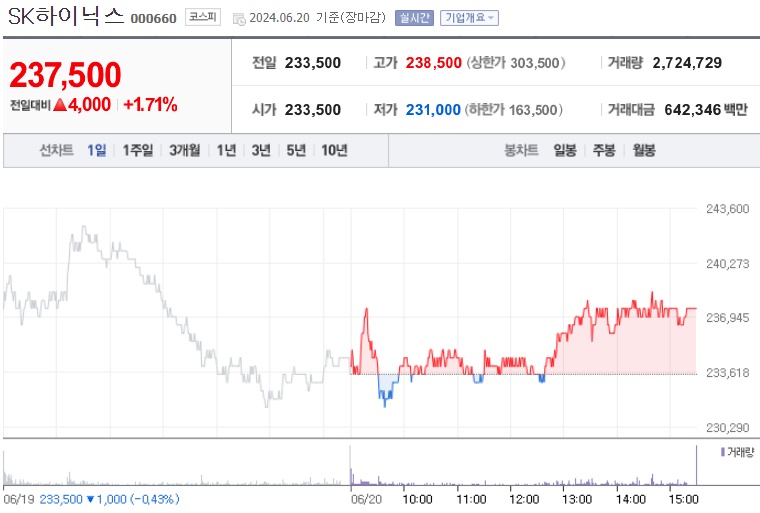Click the stock code 000660
760x513 pixels.
coord(154,18)
